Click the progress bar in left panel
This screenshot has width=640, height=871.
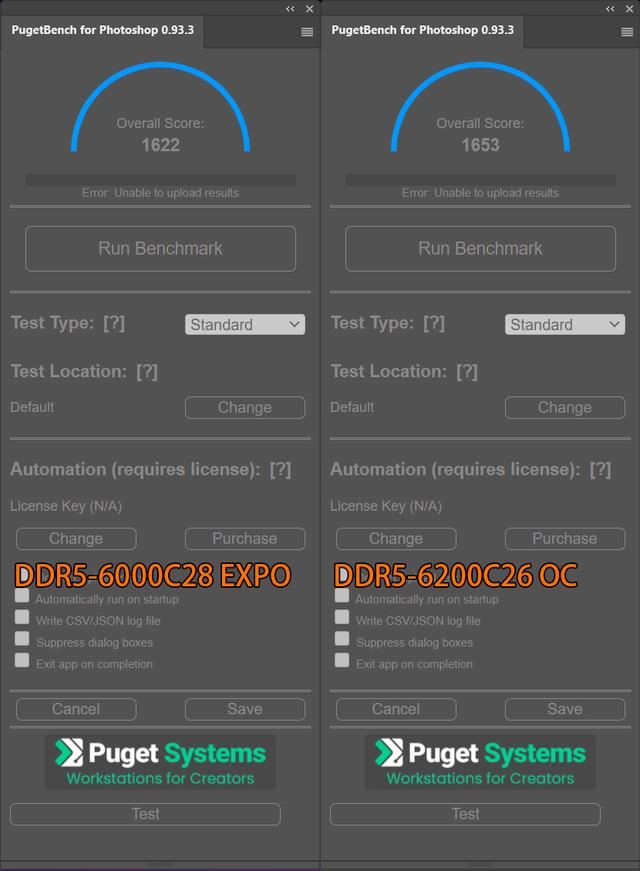click(161, 180)
